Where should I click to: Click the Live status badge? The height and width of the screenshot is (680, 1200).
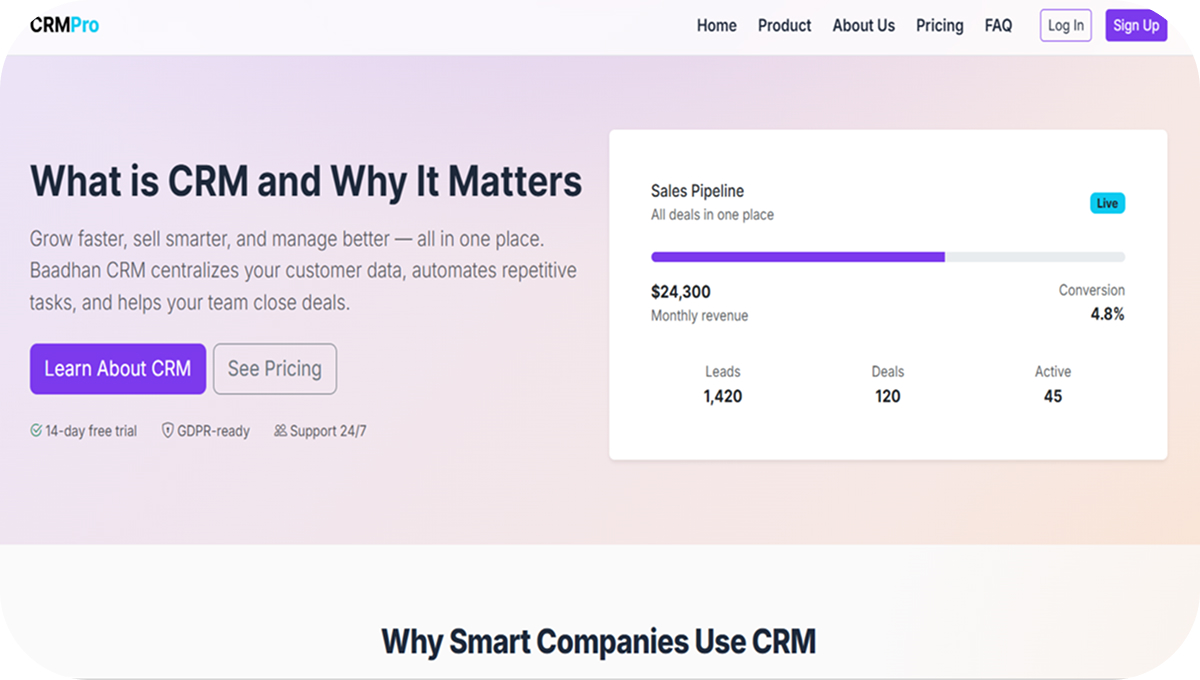click(1107, 203)
